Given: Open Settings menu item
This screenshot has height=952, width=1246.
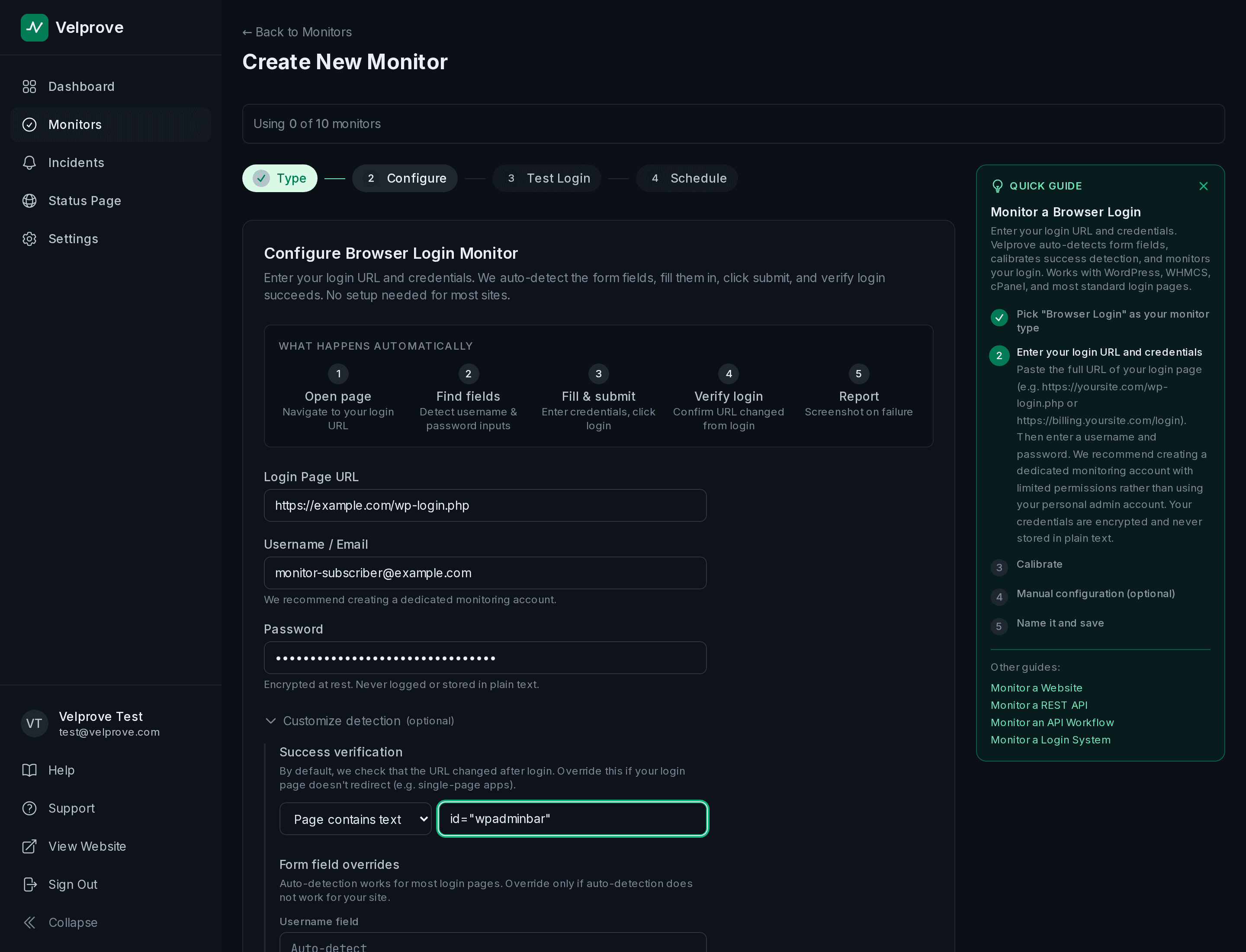Looking at the screenshot, I should [110, 238].
